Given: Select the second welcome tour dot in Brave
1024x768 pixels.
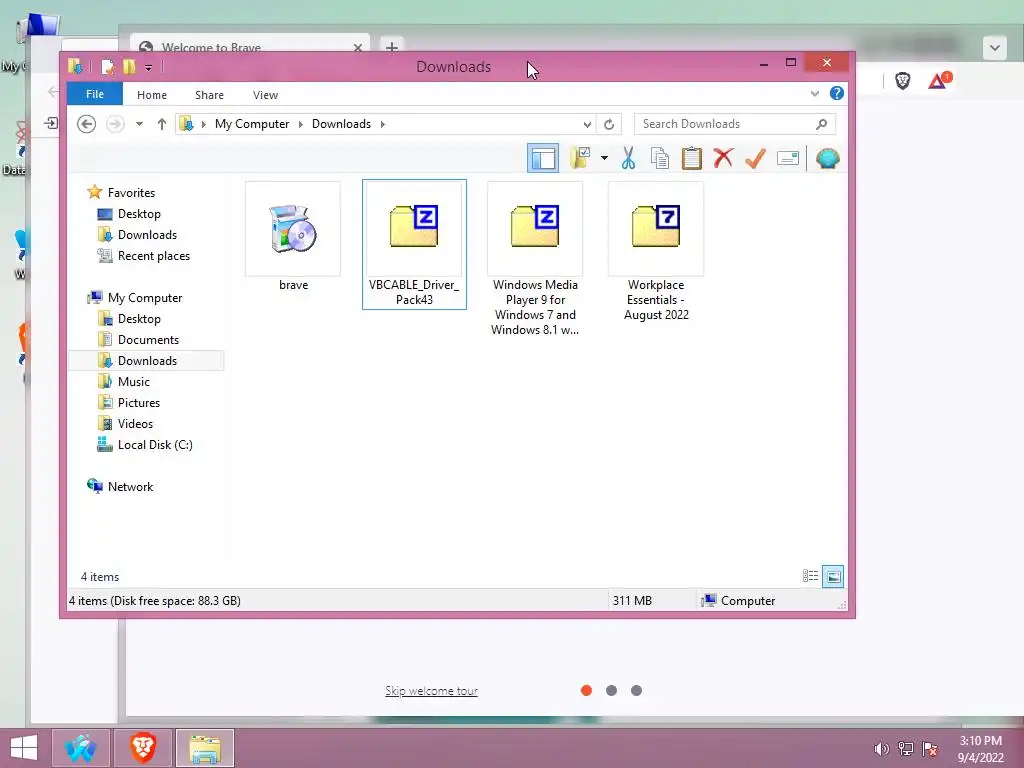Looking at the screenshot, I should tap(611, 690).
